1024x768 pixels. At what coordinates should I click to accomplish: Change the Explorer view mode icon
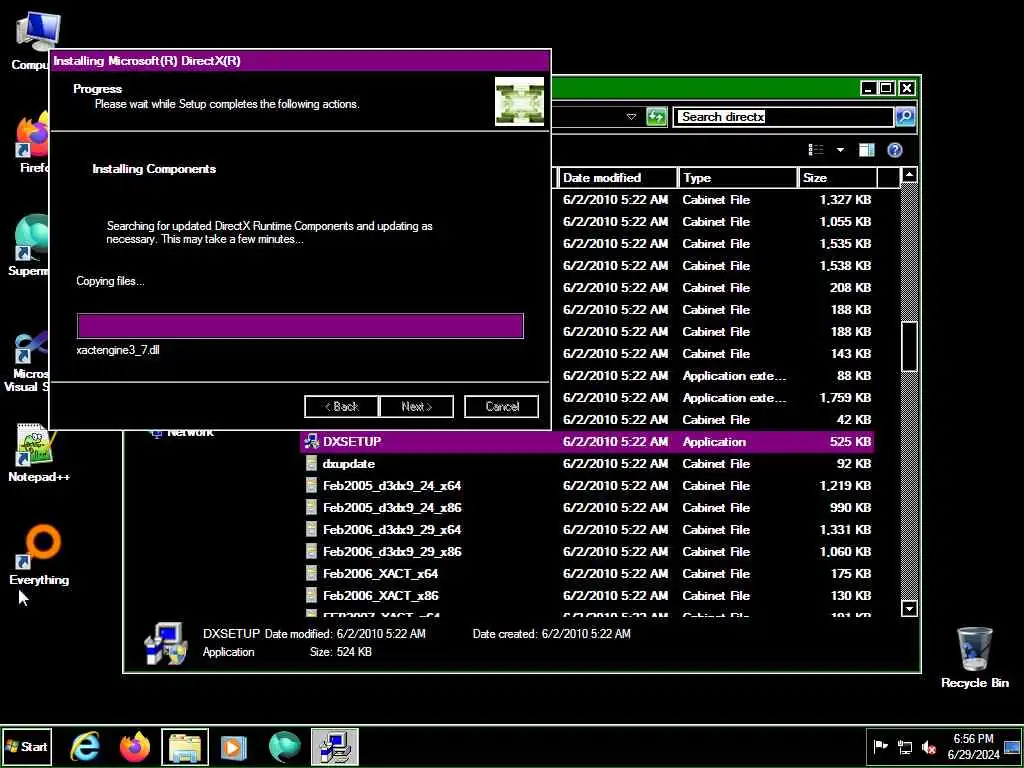[x=816, y=150]
